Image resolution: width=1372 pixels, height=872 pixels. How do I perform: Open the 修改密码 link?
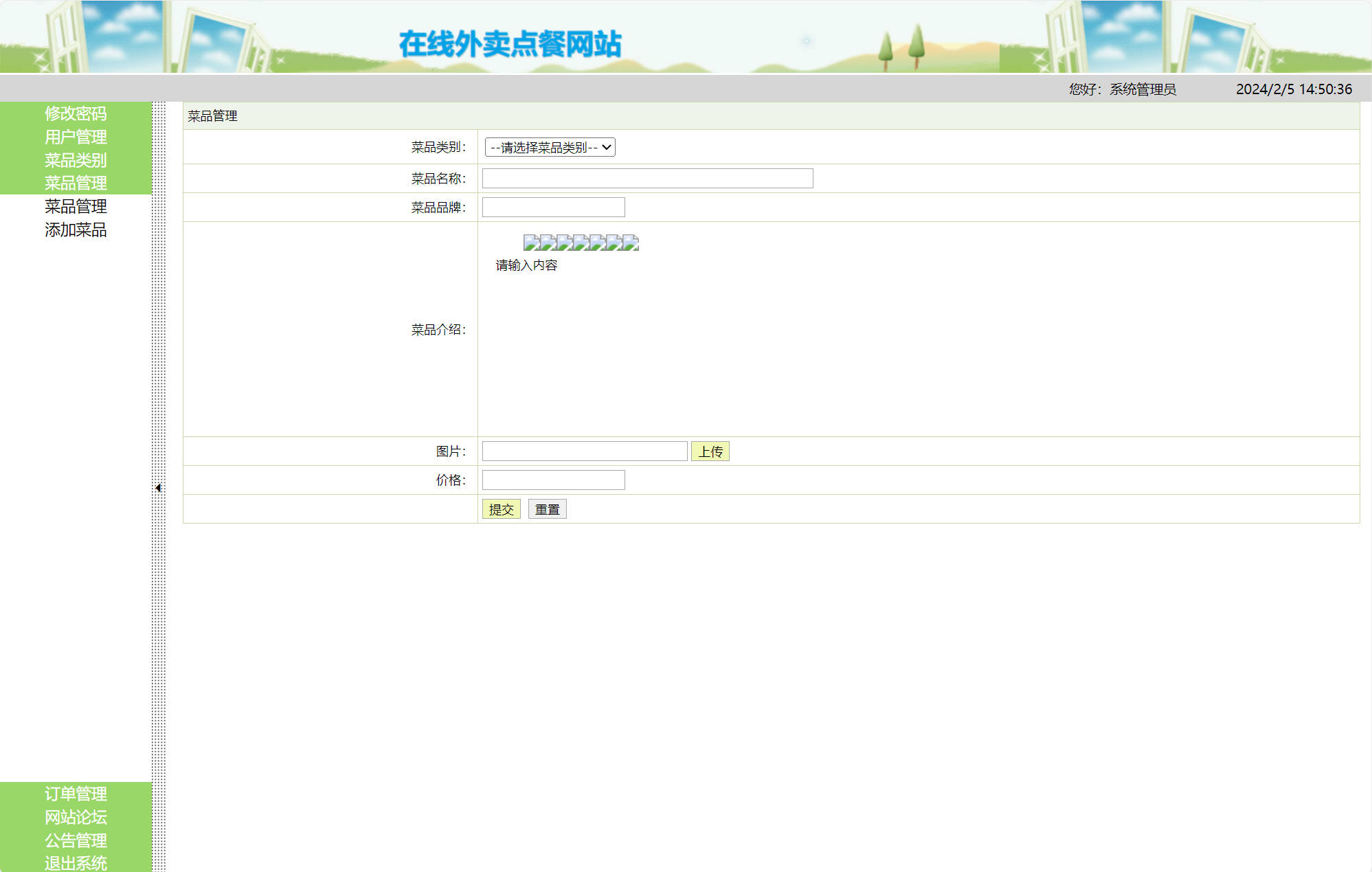pos(76,114)
